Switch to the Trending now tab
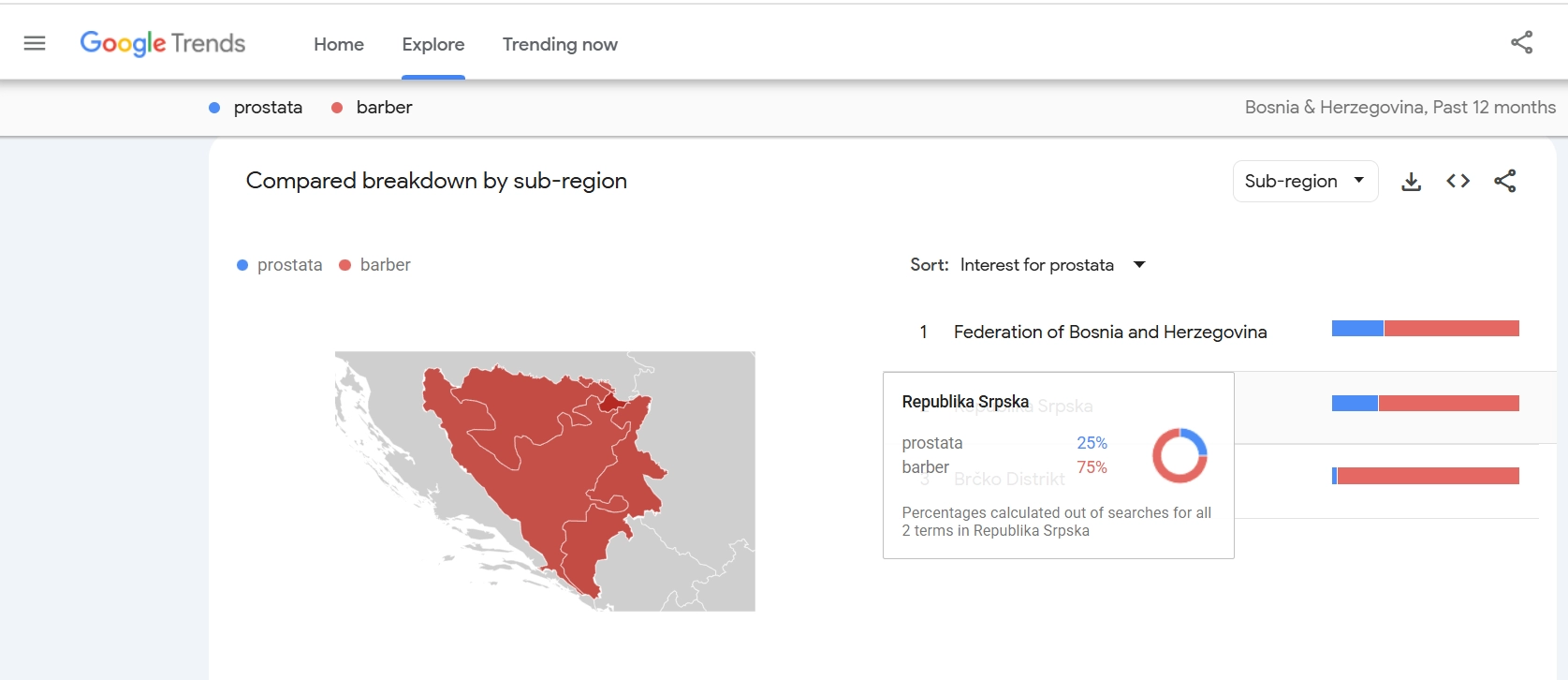1568x680 pixels. pyautogui.click(x=560, y=44)
